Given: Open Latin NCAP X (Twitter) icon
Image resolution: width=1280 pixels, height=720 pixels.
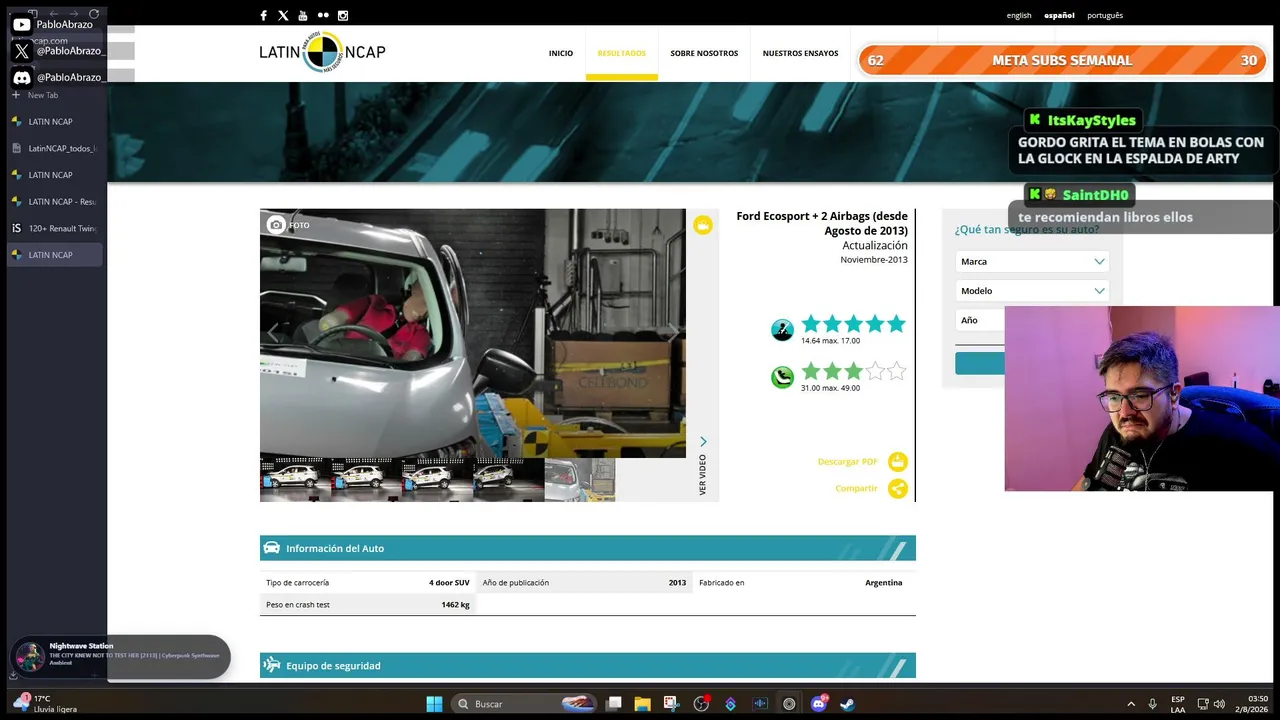Looking at the screenshot, I should [283, 15].
